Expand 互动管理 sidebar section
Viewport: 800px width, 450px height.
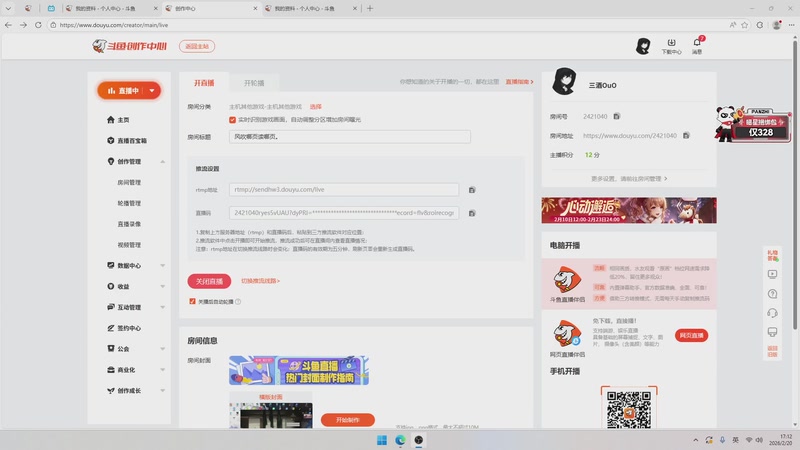click(x=163, y=307)
